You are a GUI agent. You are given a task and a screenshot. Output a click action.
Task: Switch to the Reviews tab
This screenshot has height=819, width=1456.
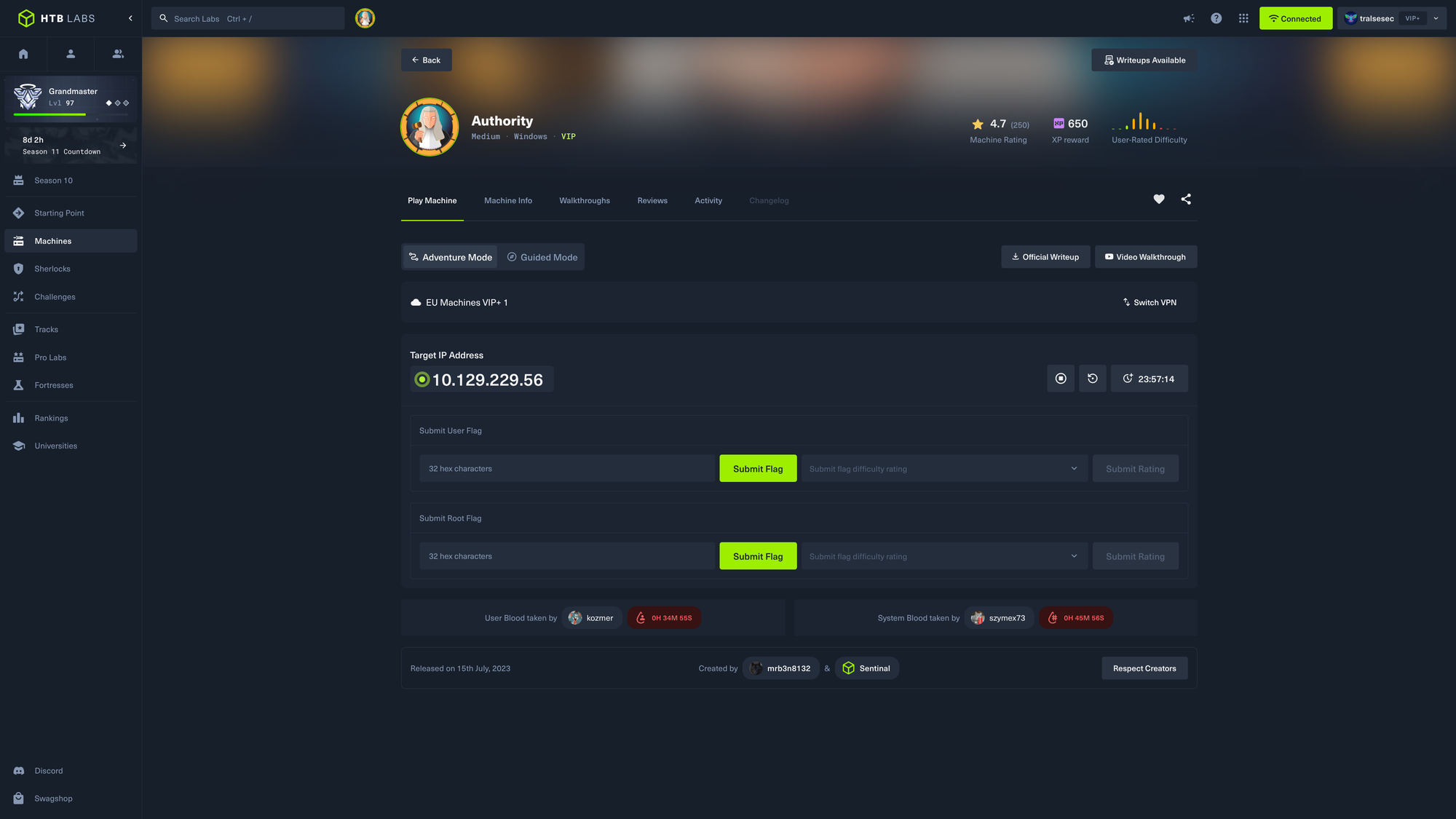click(x=652, y=201)
